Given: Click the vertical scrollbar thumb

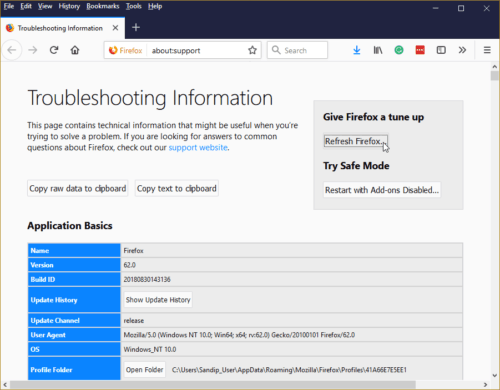Looking at the screenshot, I should (x=495, y=76).
